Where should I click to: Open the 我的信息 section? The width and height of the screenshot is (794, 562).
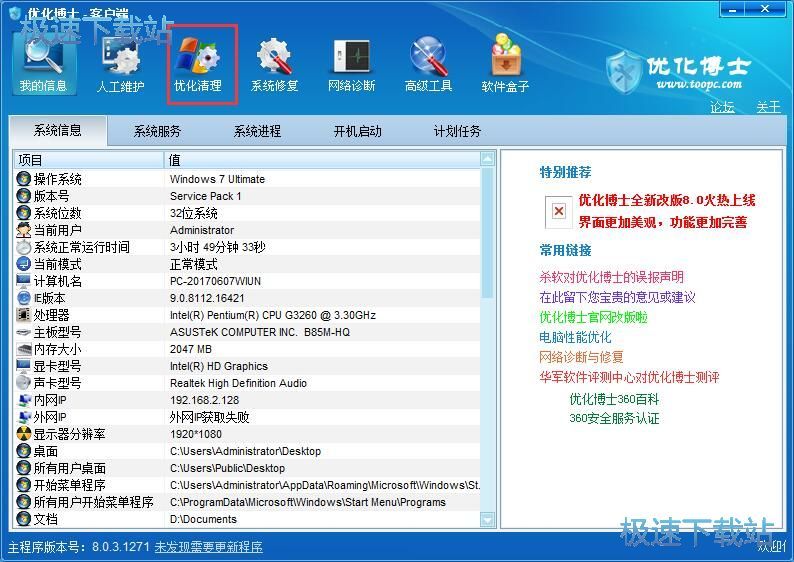point(44,63)
